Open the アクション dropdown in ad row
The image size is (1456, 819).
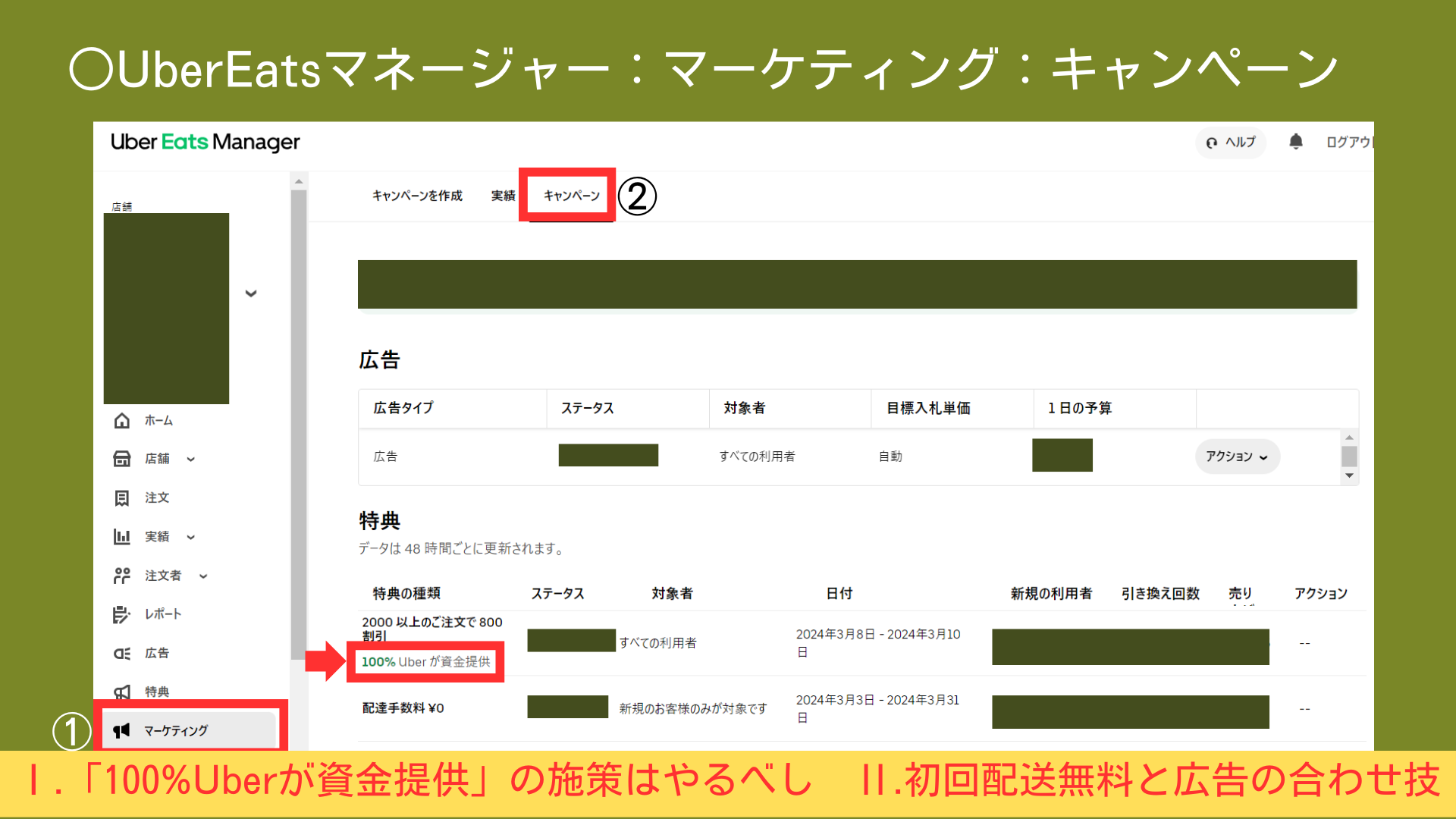point(1237,457)
